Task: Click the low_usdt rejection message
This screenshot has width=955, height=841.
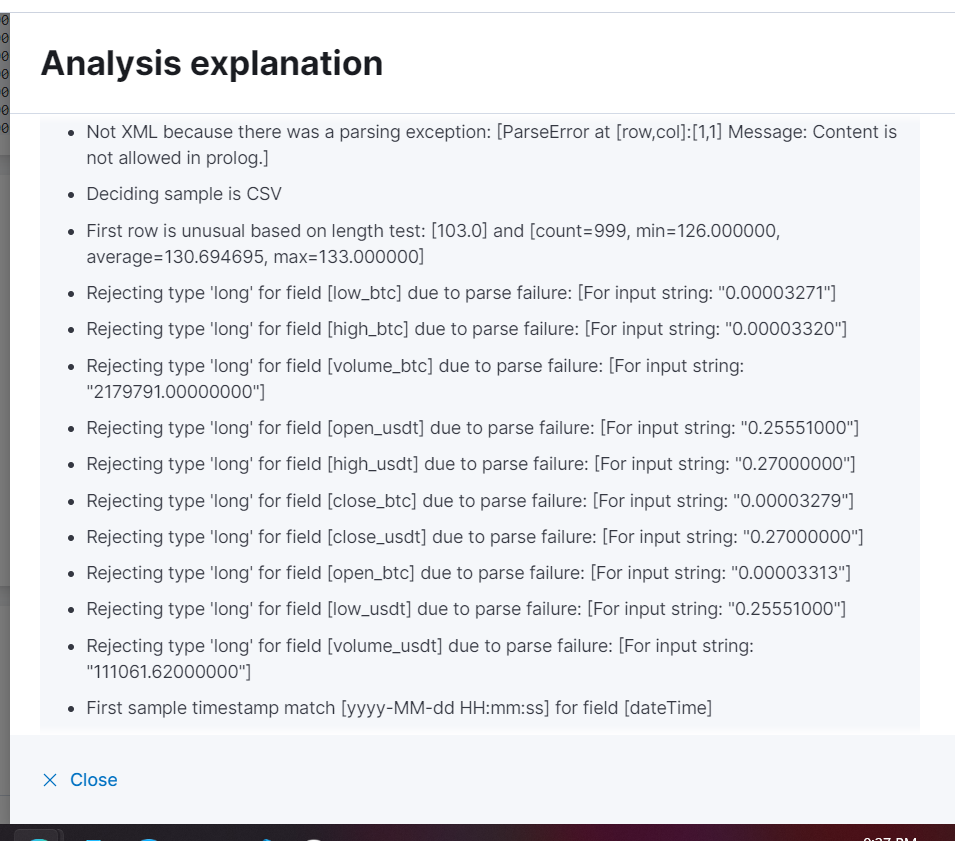Action: (x=466, y=609)
